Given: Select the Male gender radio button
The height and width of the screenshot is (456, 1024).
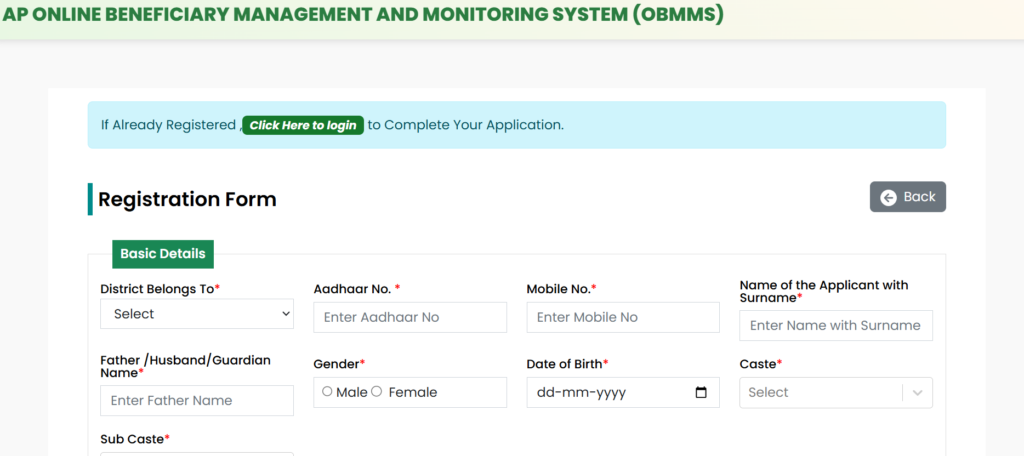Looking at the screenshot, I should (x=327, y=391).
